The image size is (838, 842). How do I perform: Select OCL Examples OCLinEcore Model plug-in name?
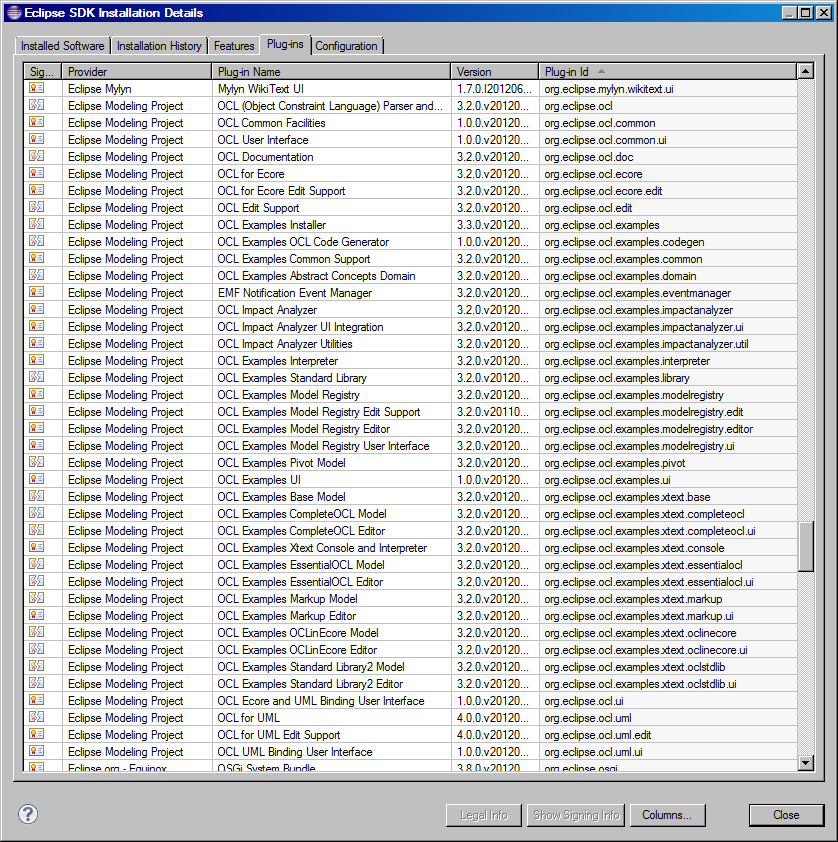coord(298,633)
